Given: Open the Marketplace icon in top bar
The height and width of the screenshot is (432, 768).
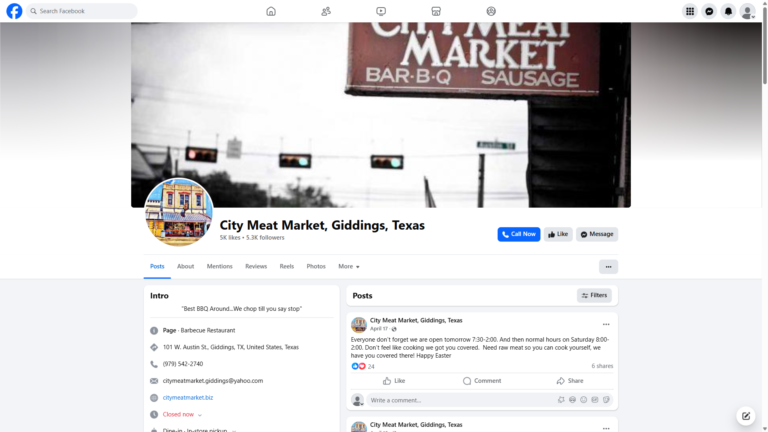Looking at the screenshot, I should (436, 11).
